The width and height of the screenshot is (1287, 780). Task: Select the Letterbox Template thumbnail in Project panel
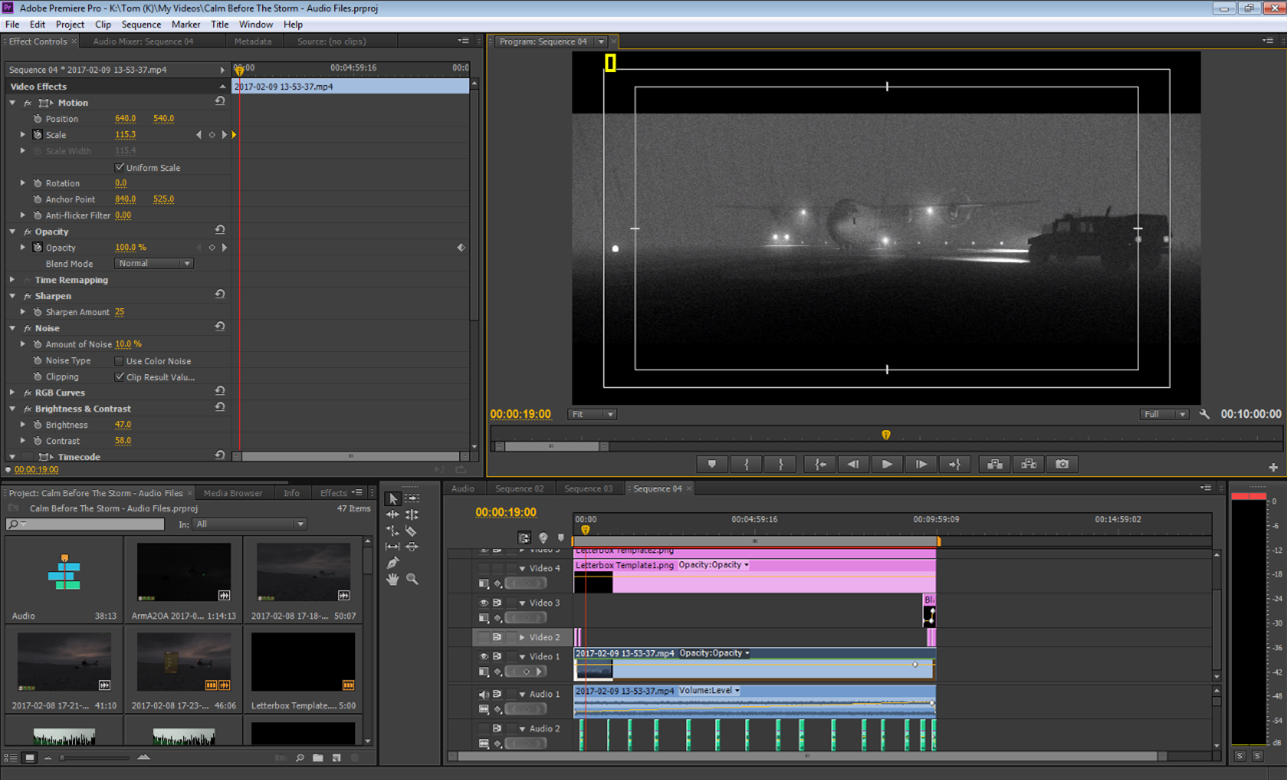tap(303, 662)
